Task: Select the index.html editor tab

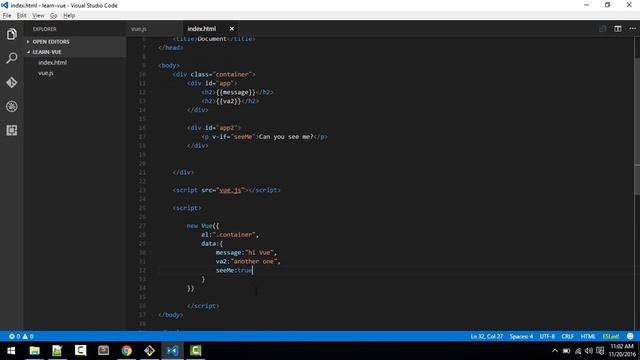Action: (202, 29)
